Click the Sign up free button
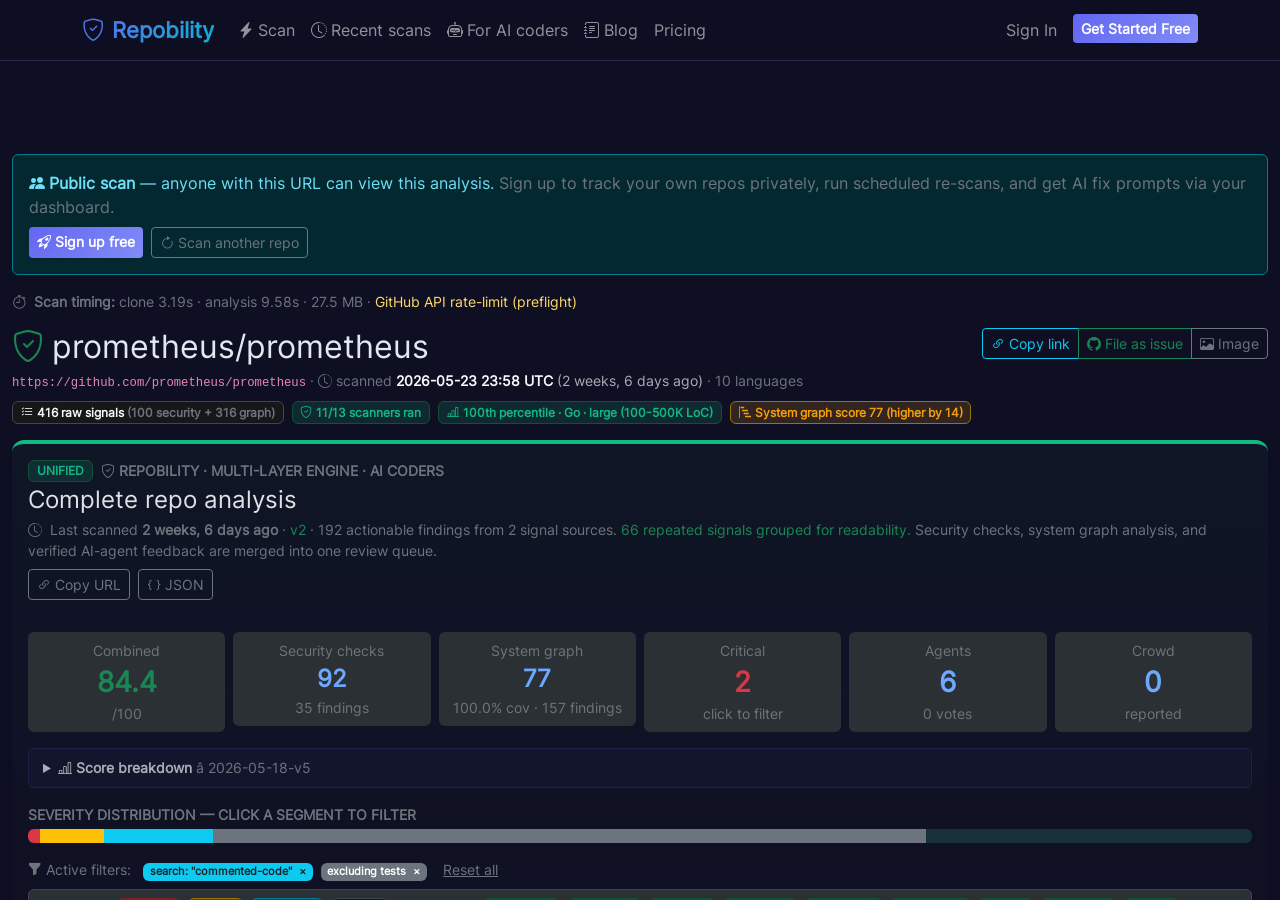Screen dimensions: 1280x900 (86, 242)
